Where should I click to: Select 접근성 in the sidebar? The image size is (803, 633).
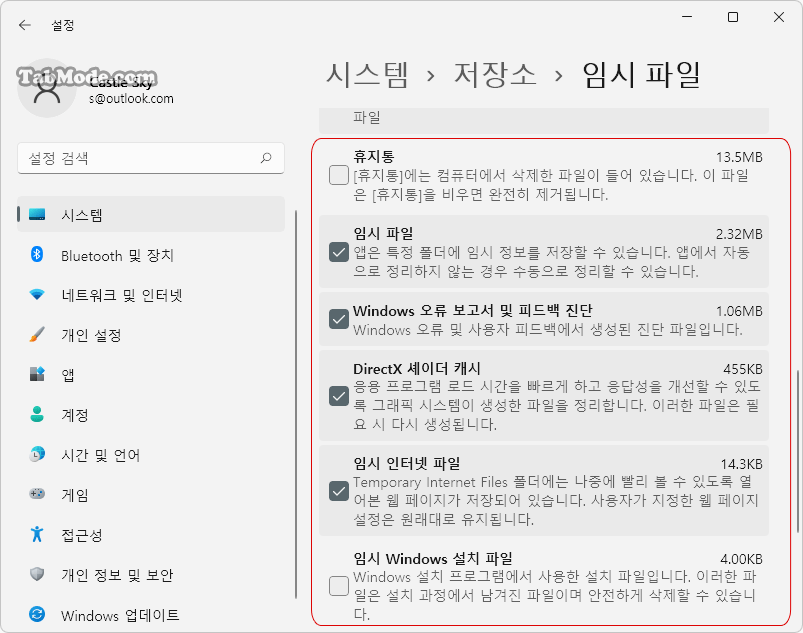[151, 534]
